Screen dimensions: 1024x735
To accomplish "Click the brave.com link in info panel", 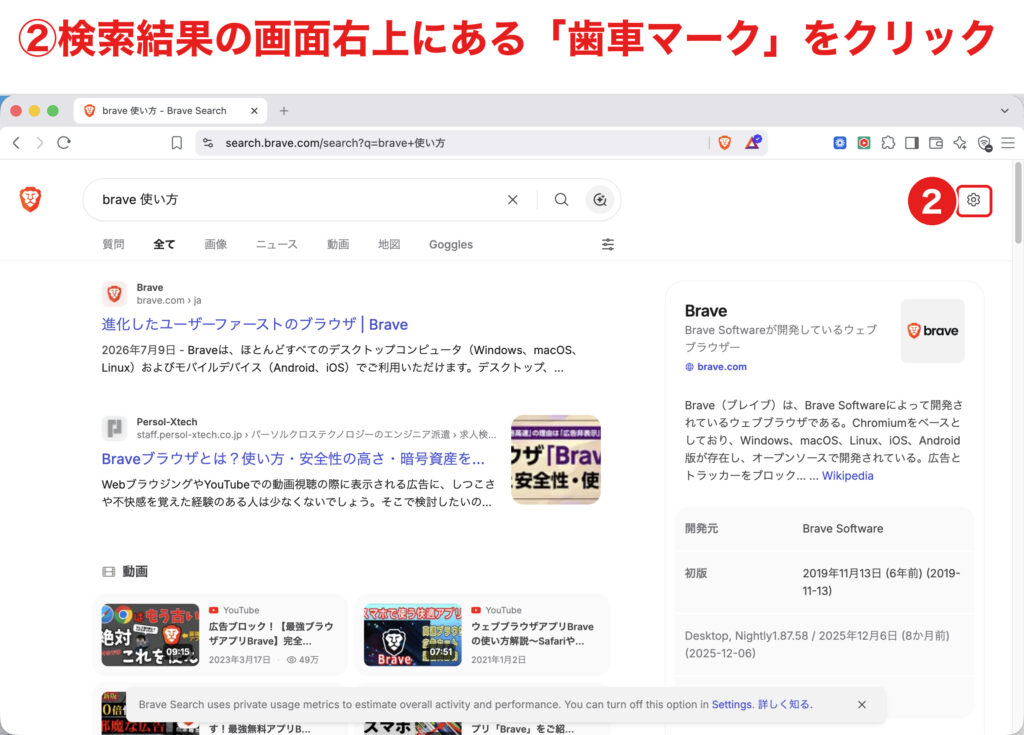I will [722, 367].
